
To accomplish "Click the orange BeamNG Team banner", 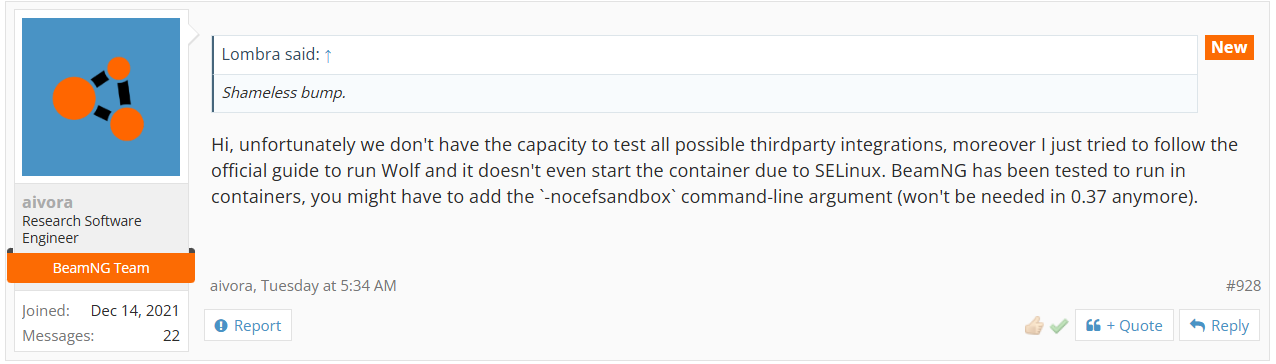I will coord(101,267).
